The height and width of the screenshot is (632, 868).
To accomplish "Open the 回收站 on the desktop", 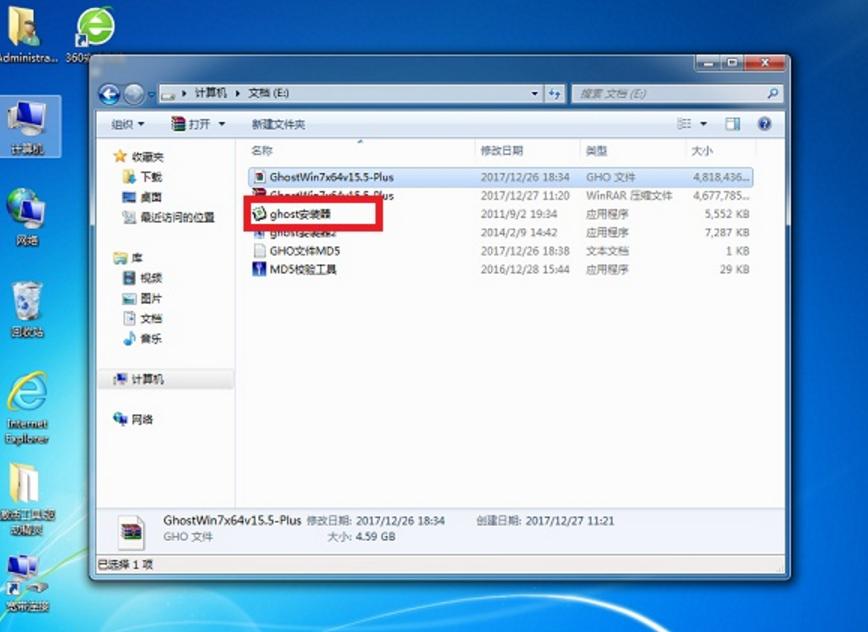I will pyautogui.click(x=26, y=300).
